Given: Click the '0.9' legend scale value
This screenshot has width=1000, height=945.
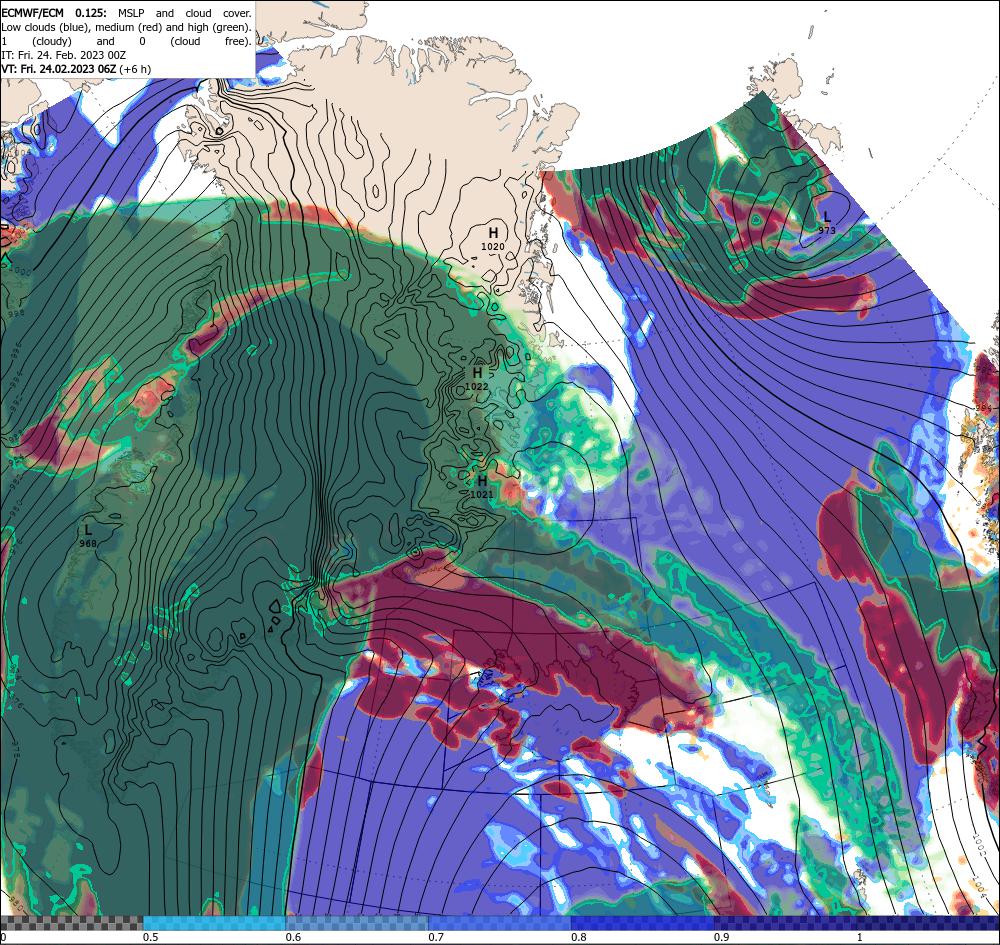Looking at the screenshot, I should [x=722, y=937].
